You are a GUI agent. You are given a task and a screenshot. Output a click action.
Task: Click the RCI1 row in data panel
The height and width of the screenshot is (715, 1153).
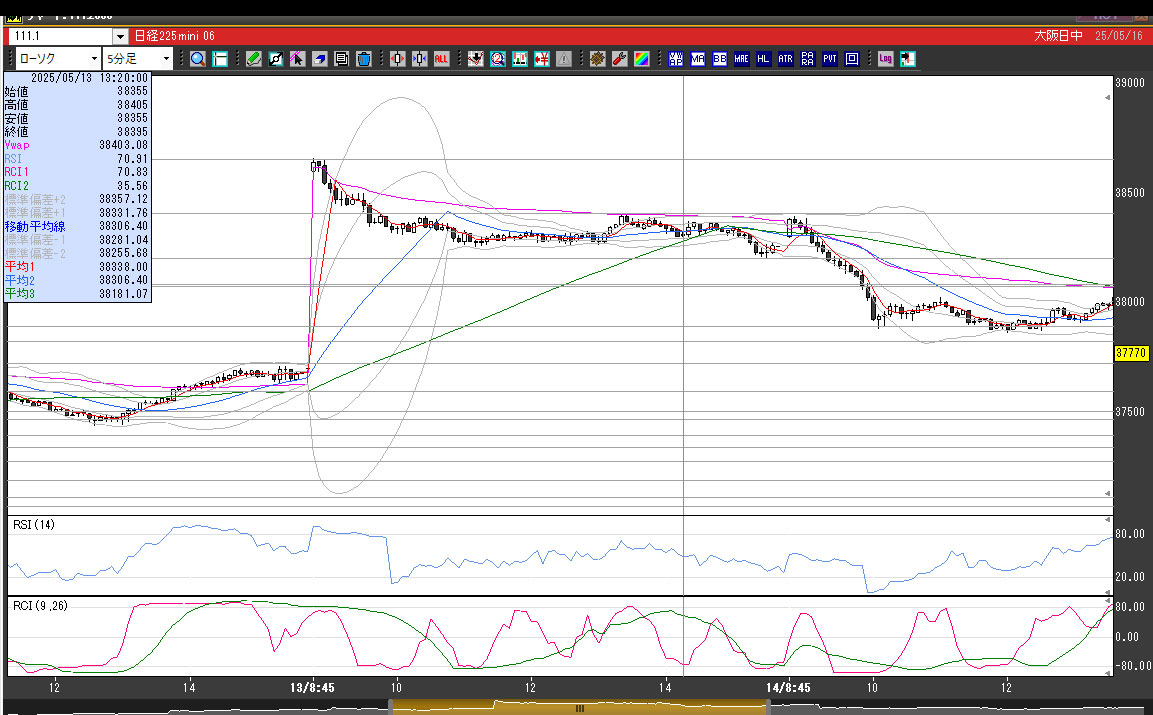[76, 172]
